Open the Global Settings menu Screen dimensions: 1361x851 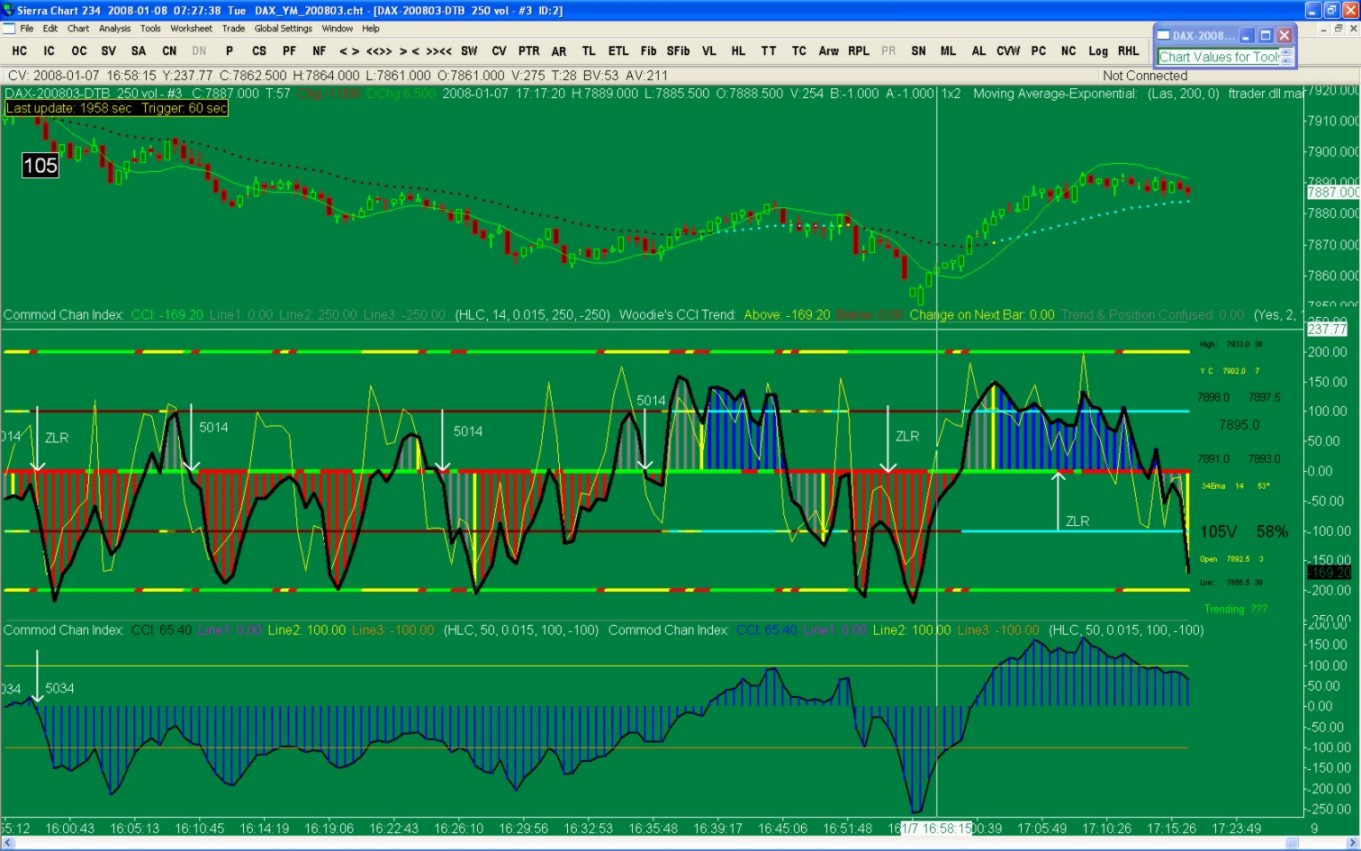coord(283,28)
